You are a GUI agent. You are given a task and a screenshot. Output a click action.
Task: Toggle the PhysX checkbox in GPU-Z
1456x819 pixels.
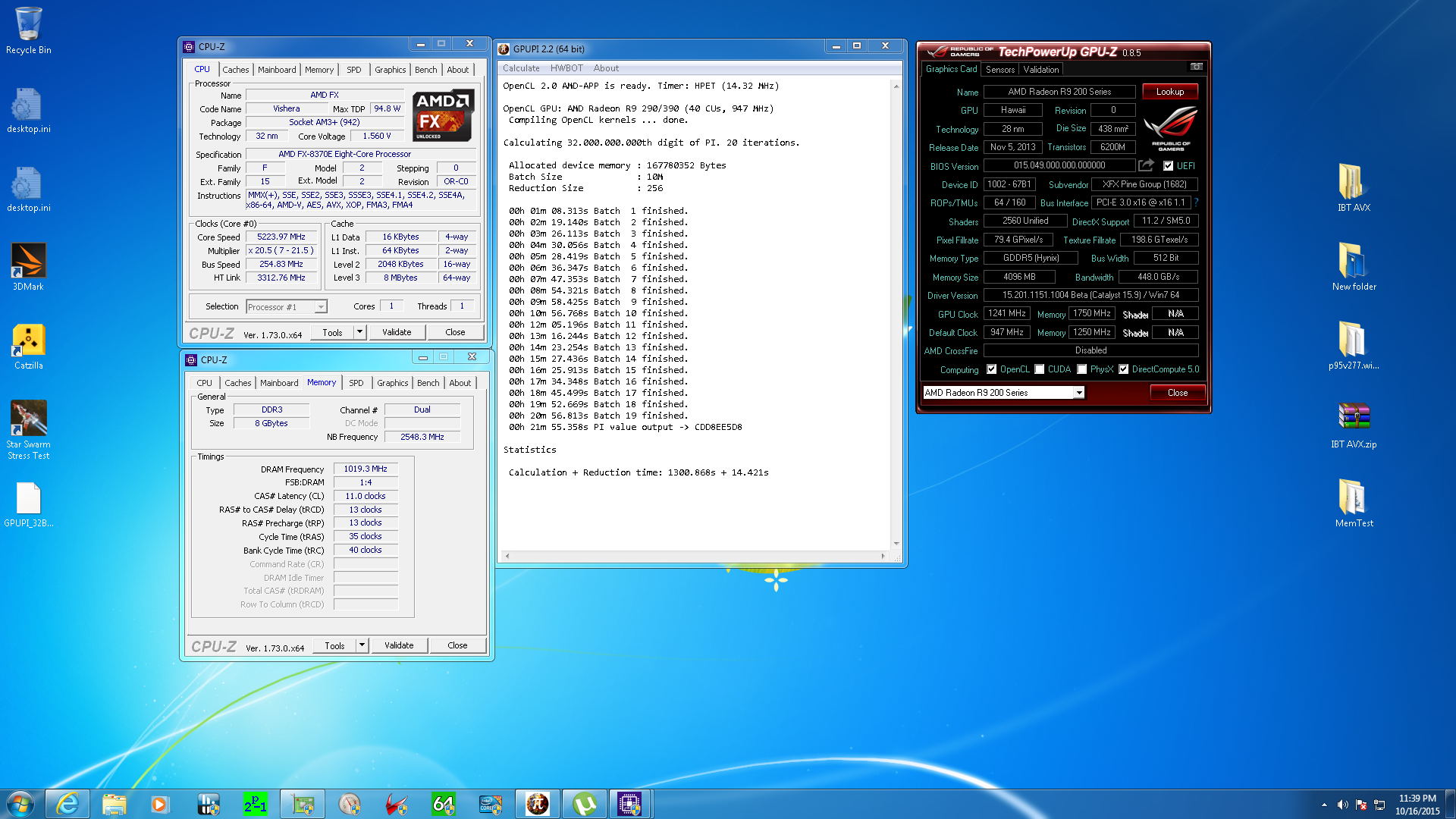pyautogui.click(x=1082, y=369)
